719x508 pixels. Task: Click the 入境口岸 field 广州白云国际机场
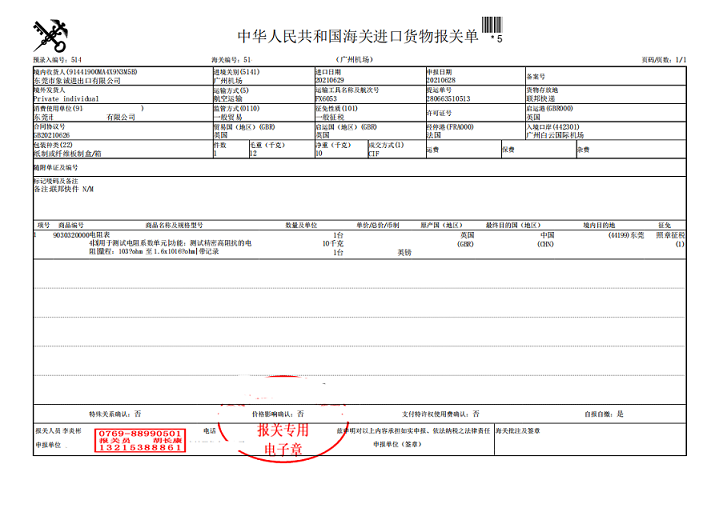click(554, 136)
